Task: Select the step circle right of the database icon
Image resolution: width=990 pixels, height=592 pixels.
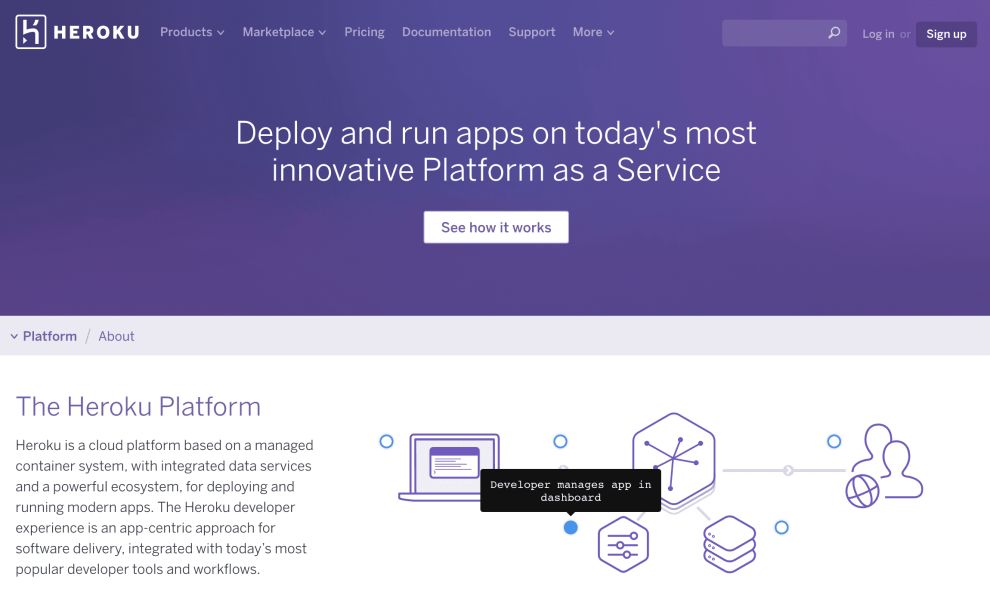Action: [782, 527]
